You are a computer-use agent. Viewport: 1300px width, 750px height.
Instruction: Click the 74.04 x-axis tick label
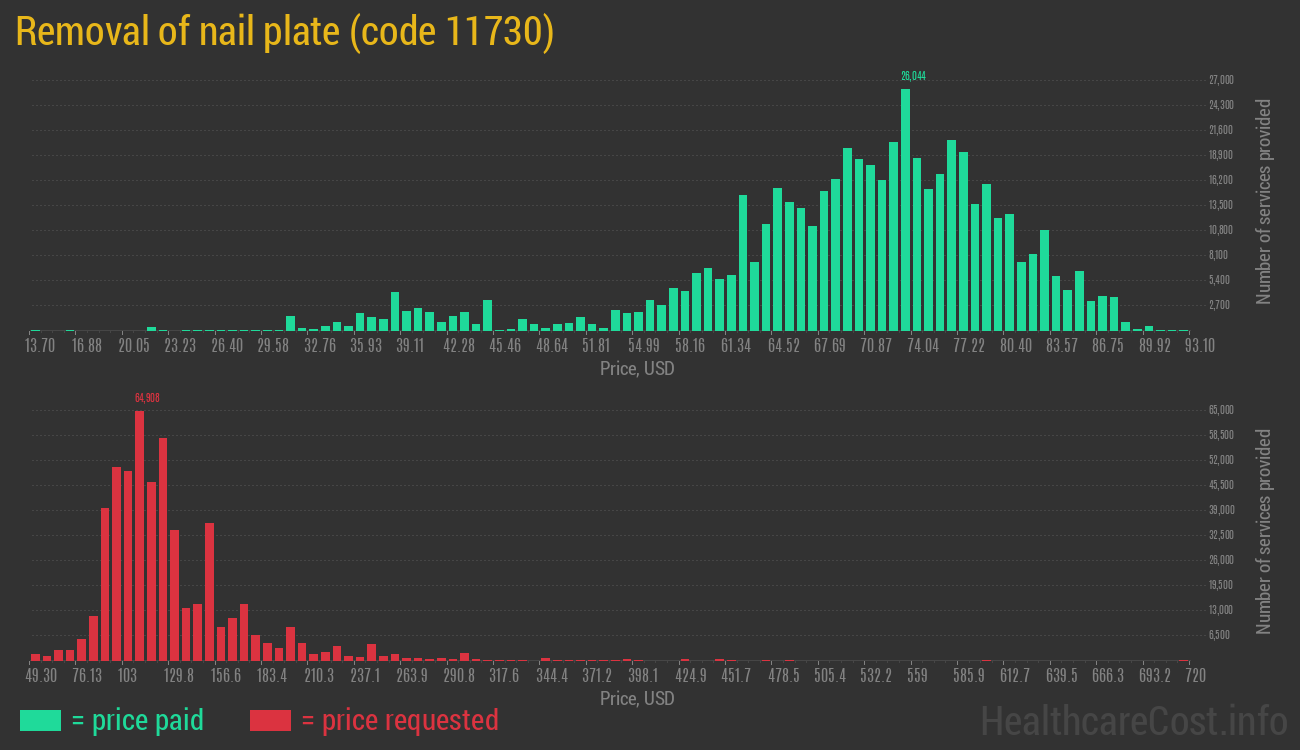922,346
